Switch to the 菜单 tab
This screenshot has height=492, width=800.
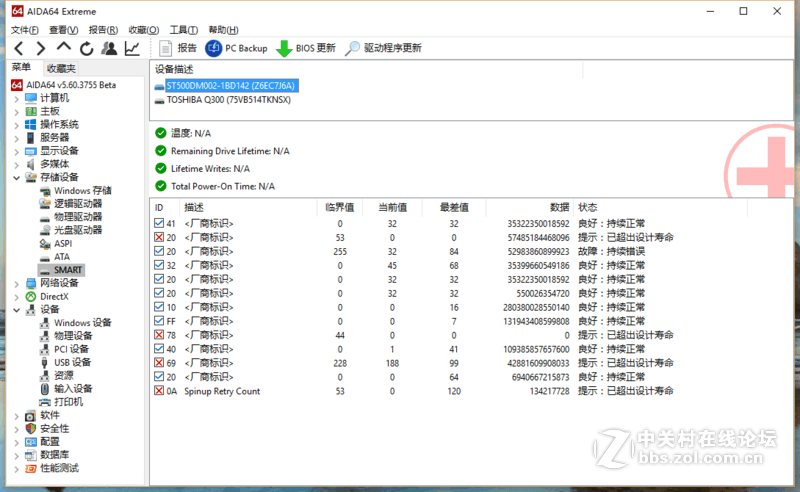pos(21,67)
